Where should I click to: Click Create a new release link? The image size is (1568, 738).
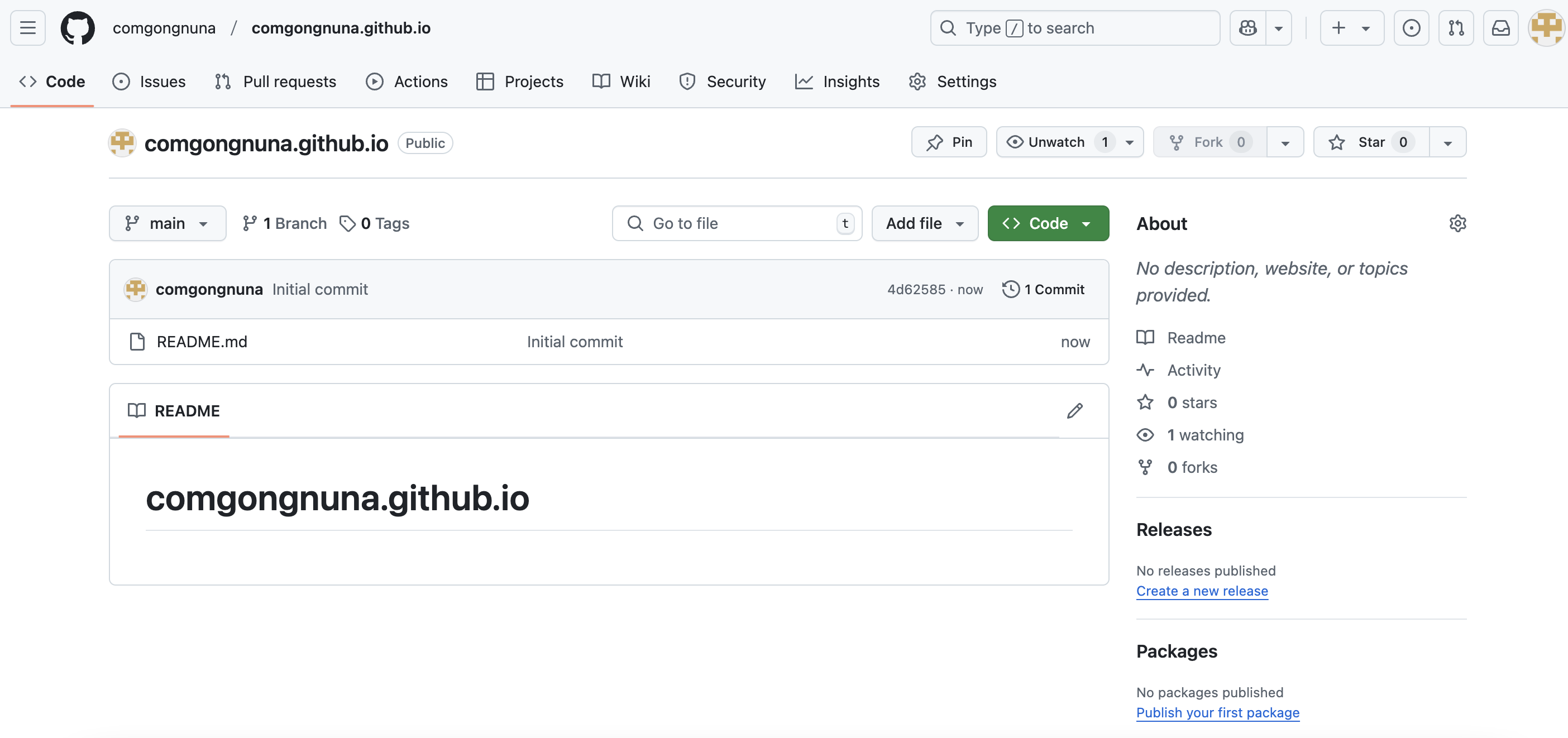point(1202,591)
